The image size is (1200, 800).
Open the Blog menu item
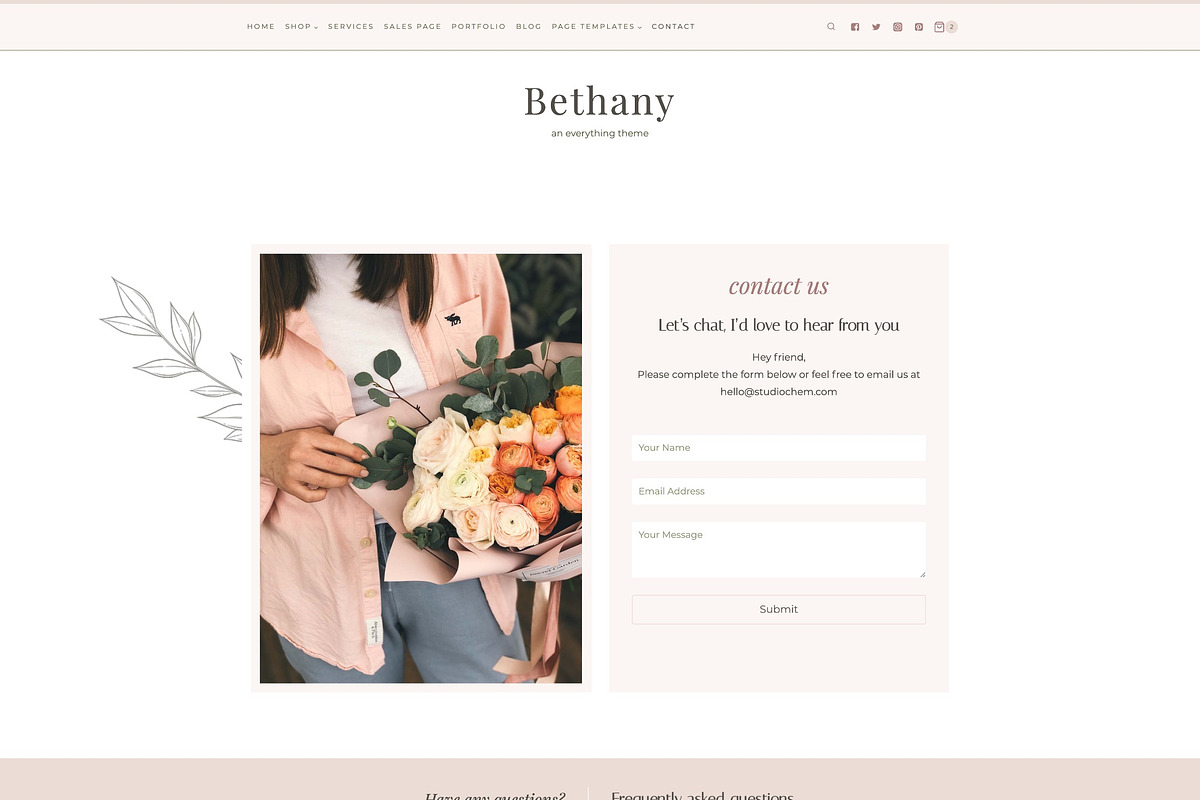[528, 27]
